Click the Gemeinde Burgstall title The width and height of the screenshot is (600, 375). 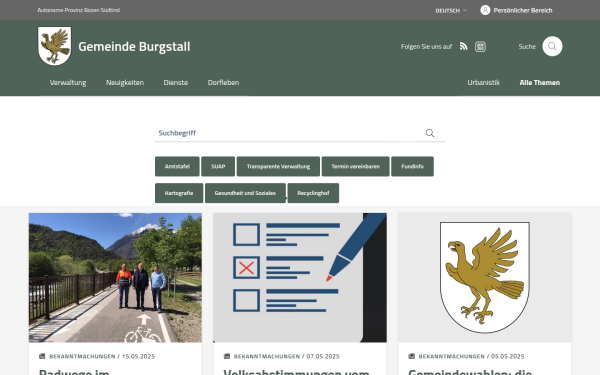coord(134,46)
